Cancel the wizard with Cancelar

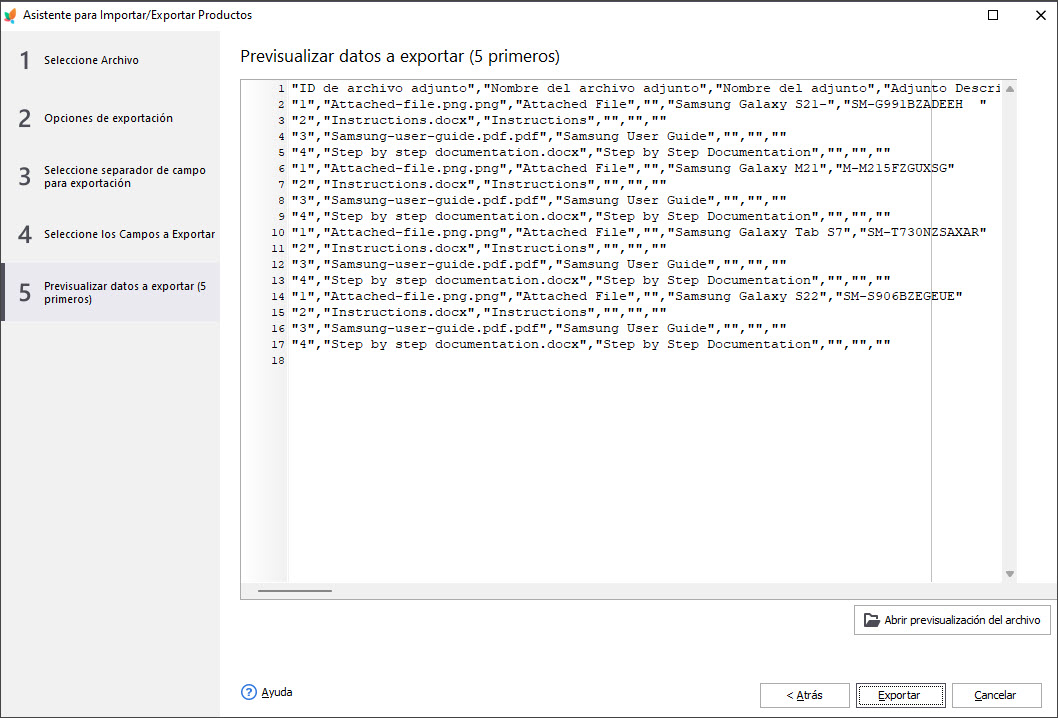coord(996,695)
